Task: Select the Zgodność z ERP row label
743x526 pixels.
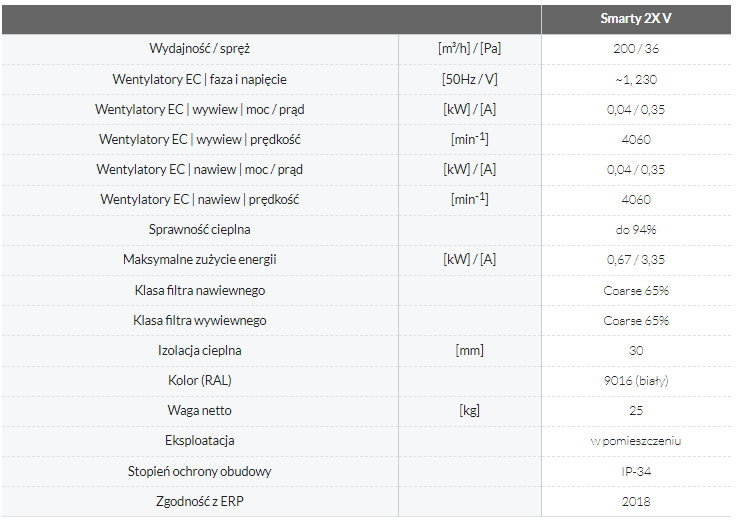Action: point(199,501)
